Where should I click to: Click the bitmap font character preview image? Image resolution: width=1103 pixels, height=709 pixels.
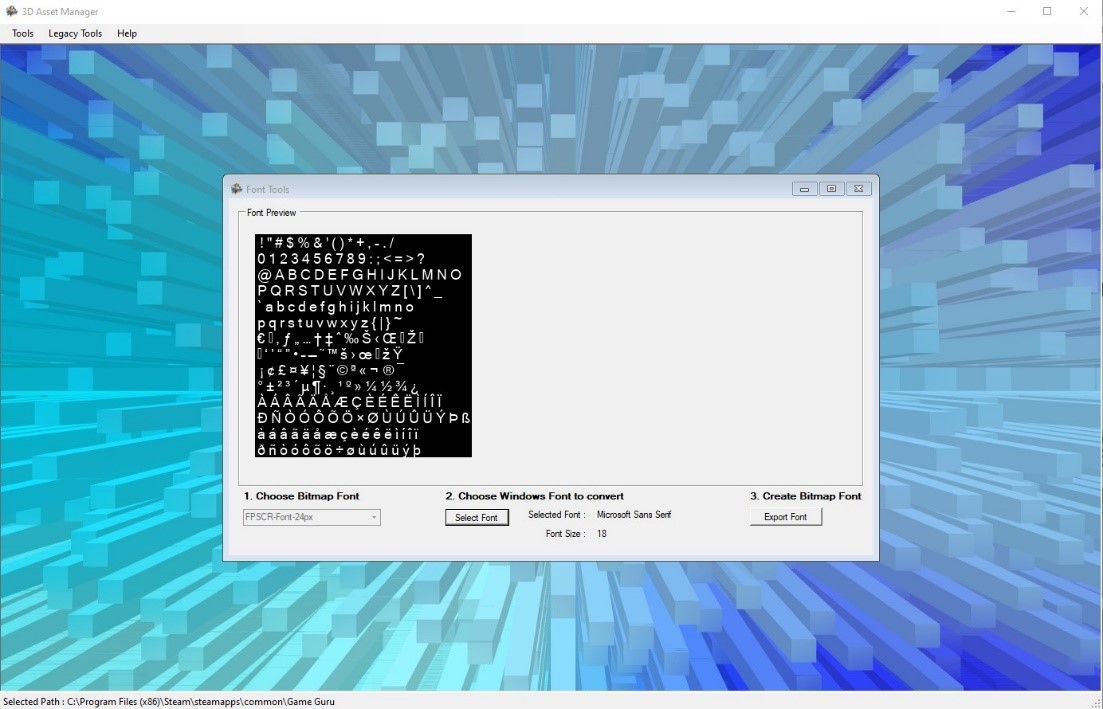click(363, 346)
